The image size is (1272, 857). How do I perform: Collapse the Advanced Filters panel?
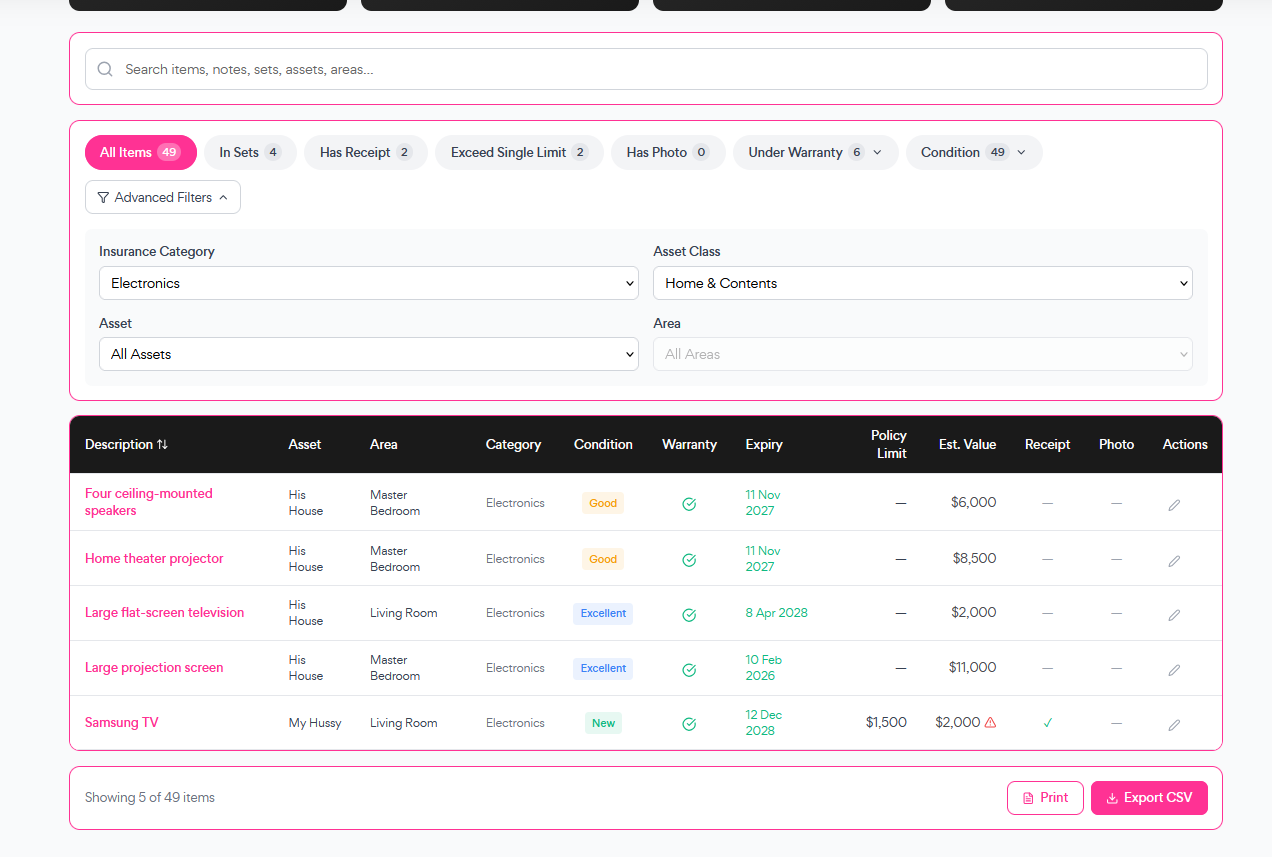163,198
